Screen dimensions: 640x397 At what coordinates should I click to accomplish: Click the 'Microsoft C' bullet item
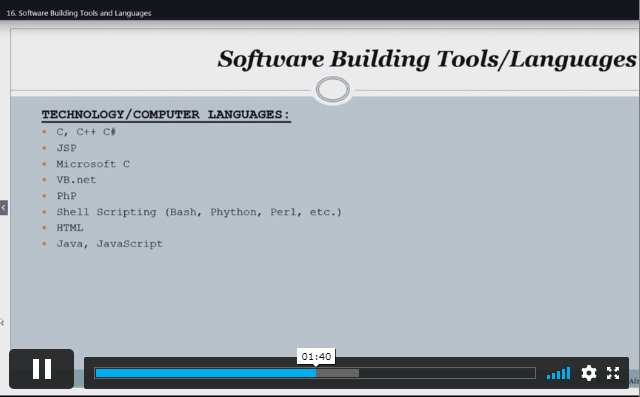[93, 164]
